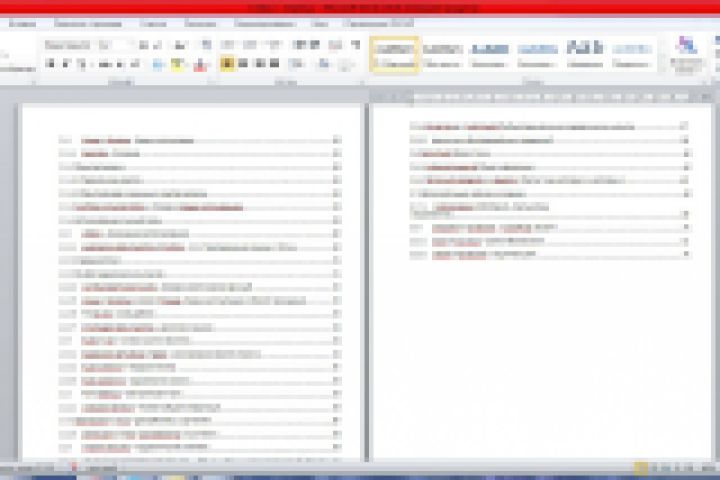This screenshot has width=720, height=480.
Task: Click the Multilevel List icon
Action: click(x=274, y=45)
